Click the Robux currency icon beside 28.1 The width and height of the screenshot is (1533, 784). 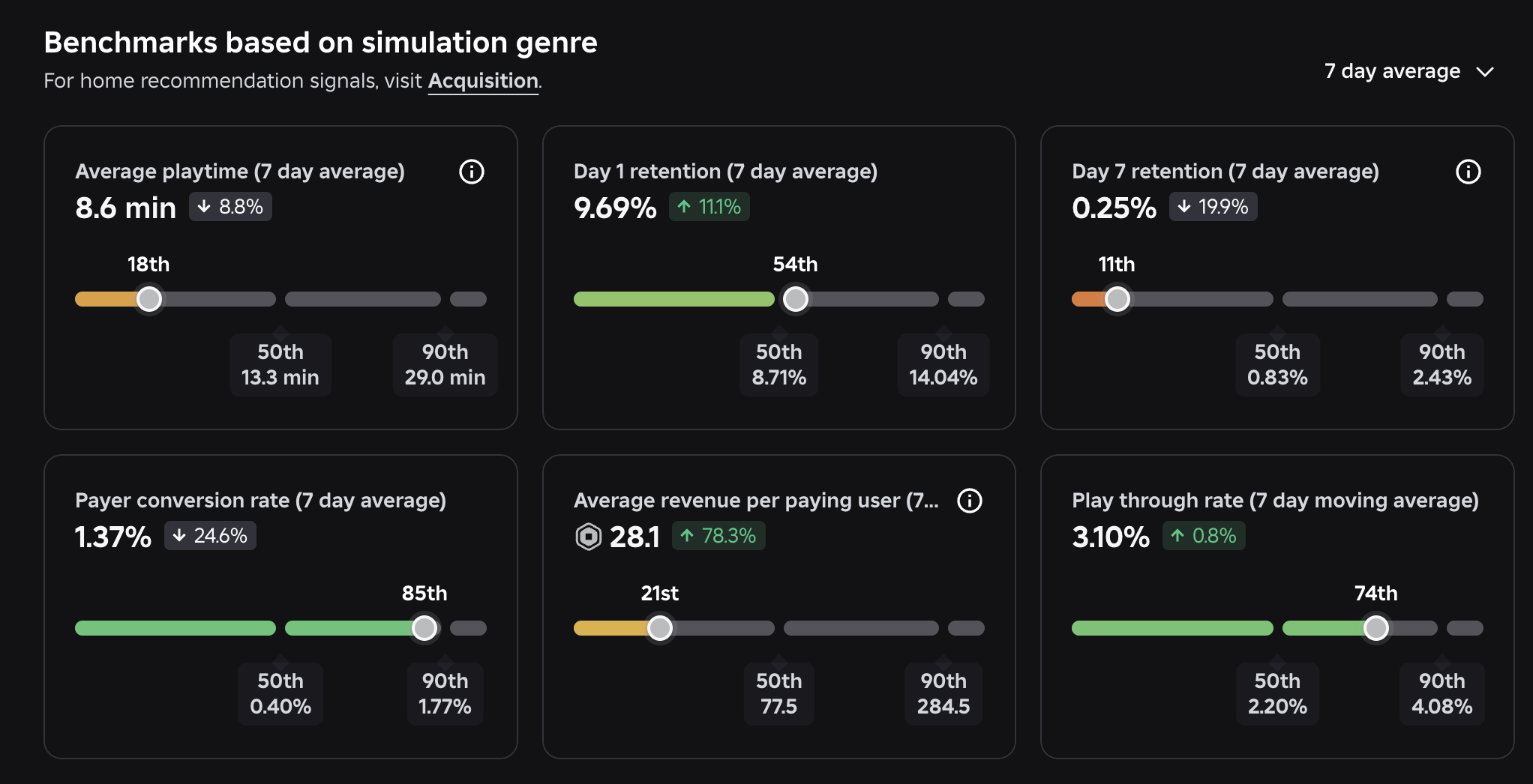(x=588, y=537)
